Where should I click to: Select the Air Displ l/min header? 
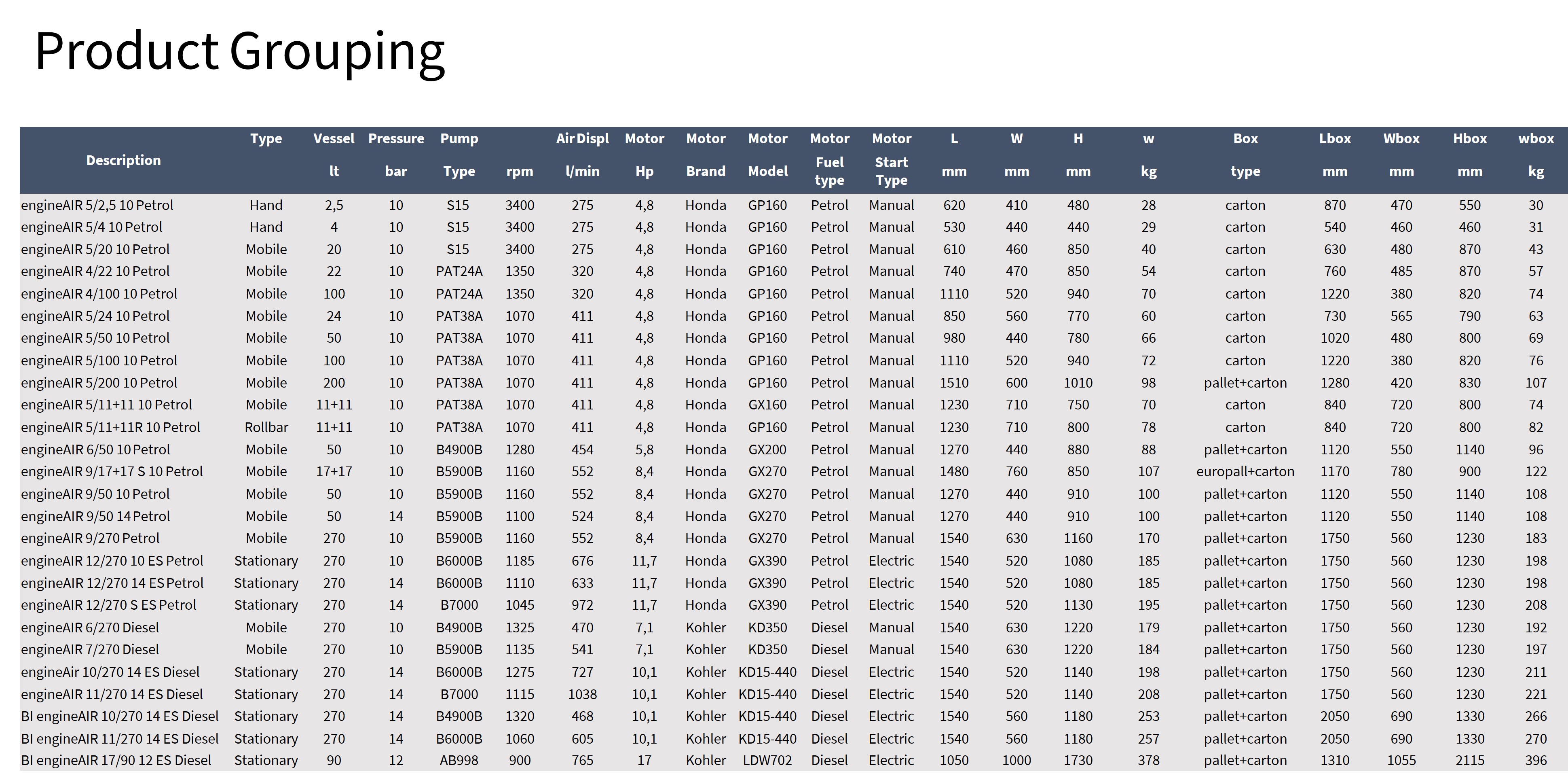pyautogui.click(x=582, y=155)
